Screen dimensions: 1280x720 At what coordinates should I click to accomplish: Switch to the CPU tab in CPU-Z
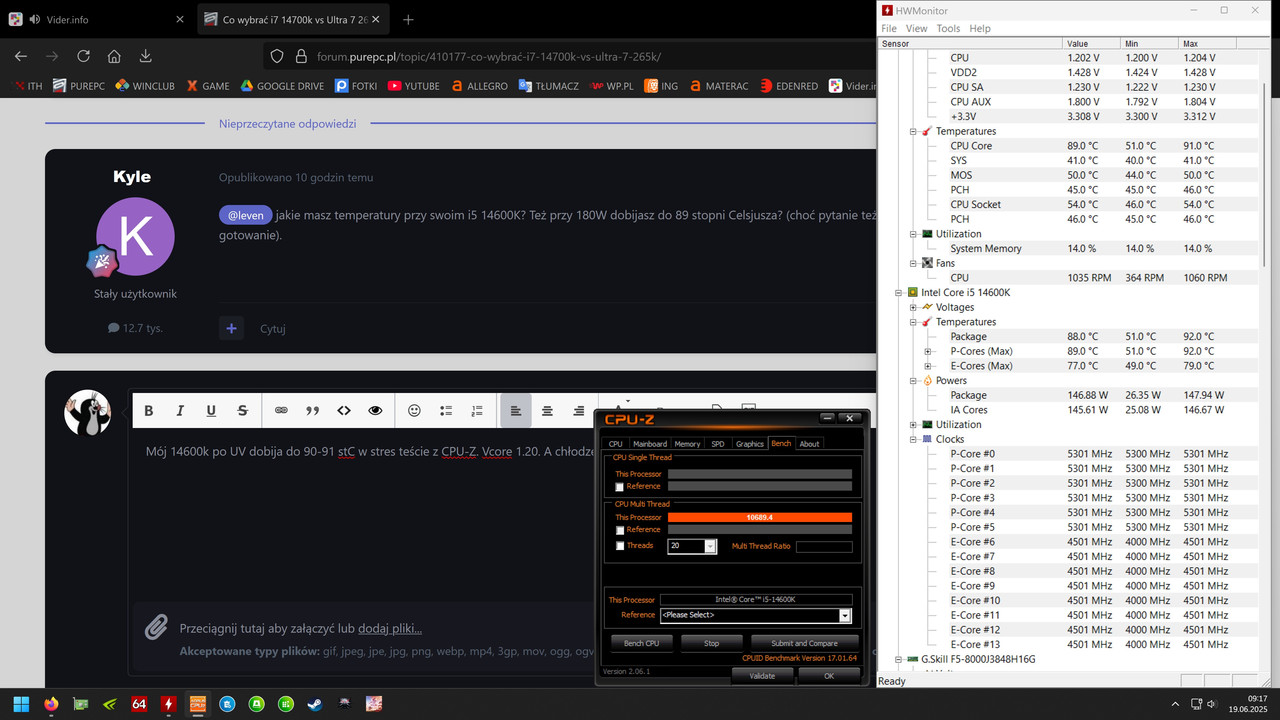click(x=615, y=444)
